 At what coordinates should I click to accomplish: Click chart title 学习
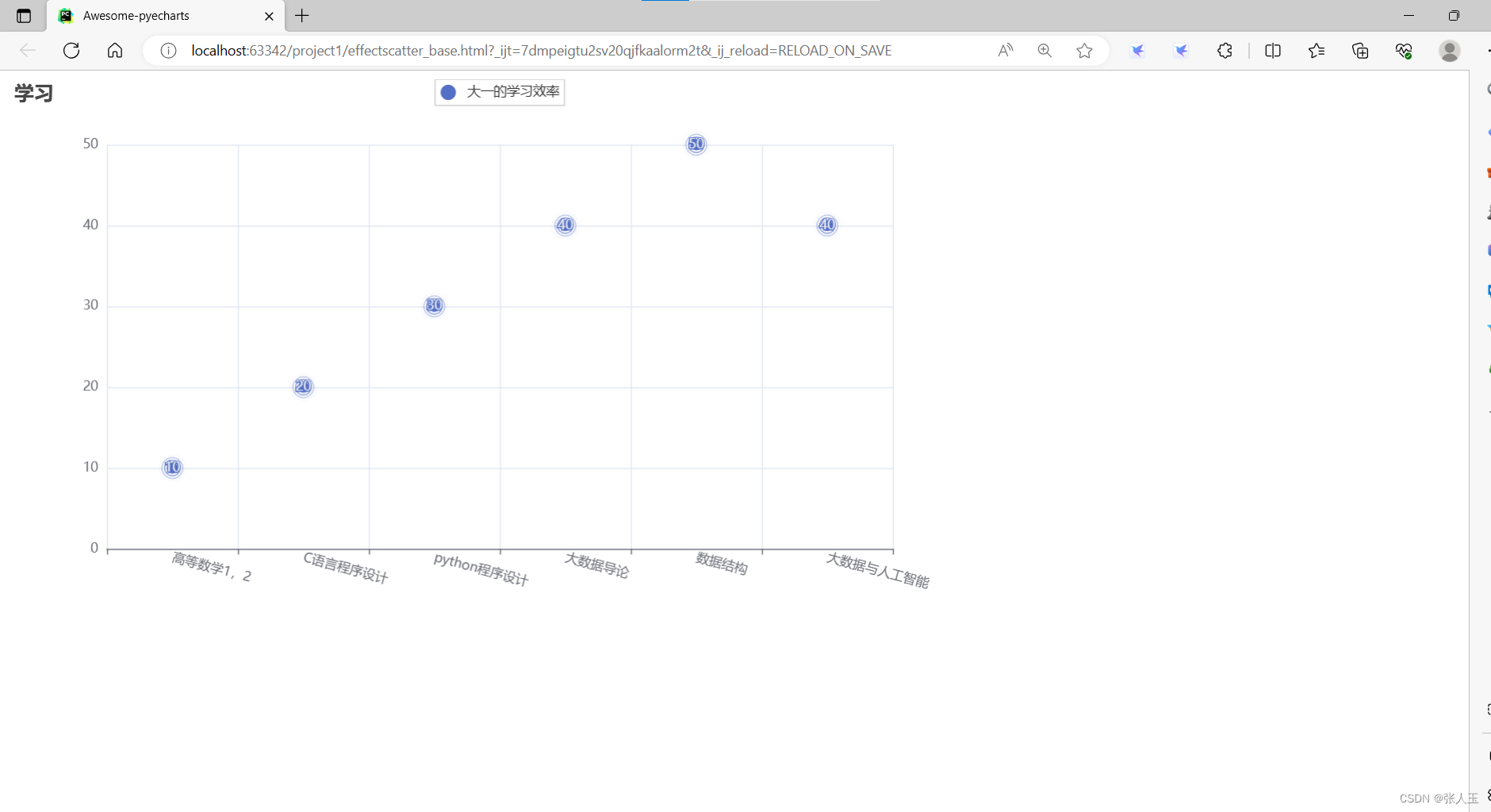click(33, 94)
